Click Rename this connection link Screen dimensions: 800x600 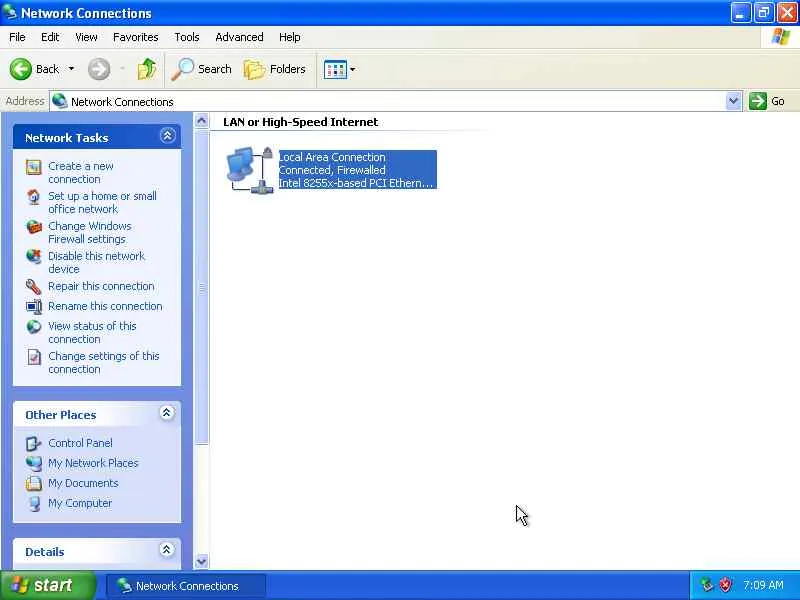pyautogui.click(x=105, y=306)
